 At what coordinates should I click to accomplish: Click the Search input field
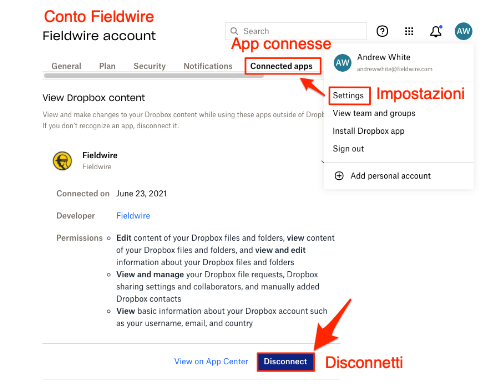(296, 31)
